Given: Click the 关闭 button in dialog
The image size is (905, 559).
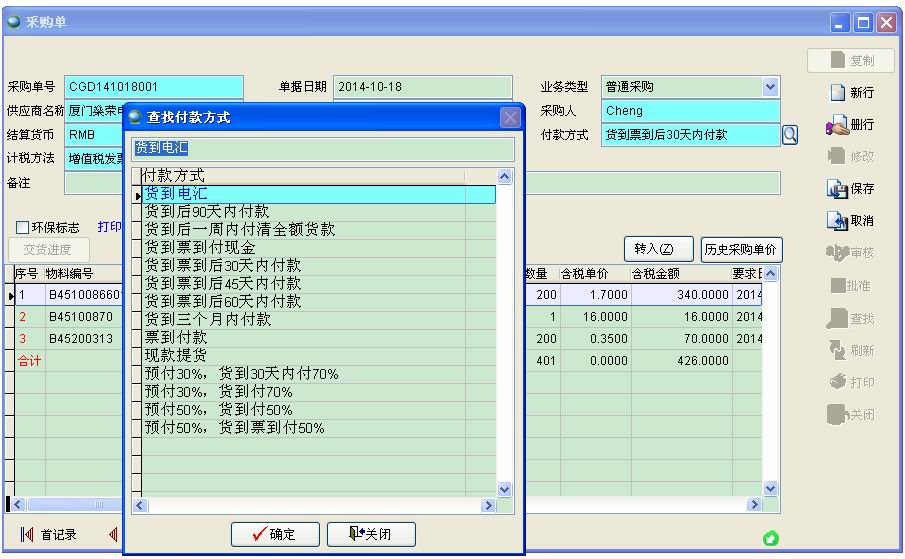Looking at the screenshot, I should pos(370,534).
